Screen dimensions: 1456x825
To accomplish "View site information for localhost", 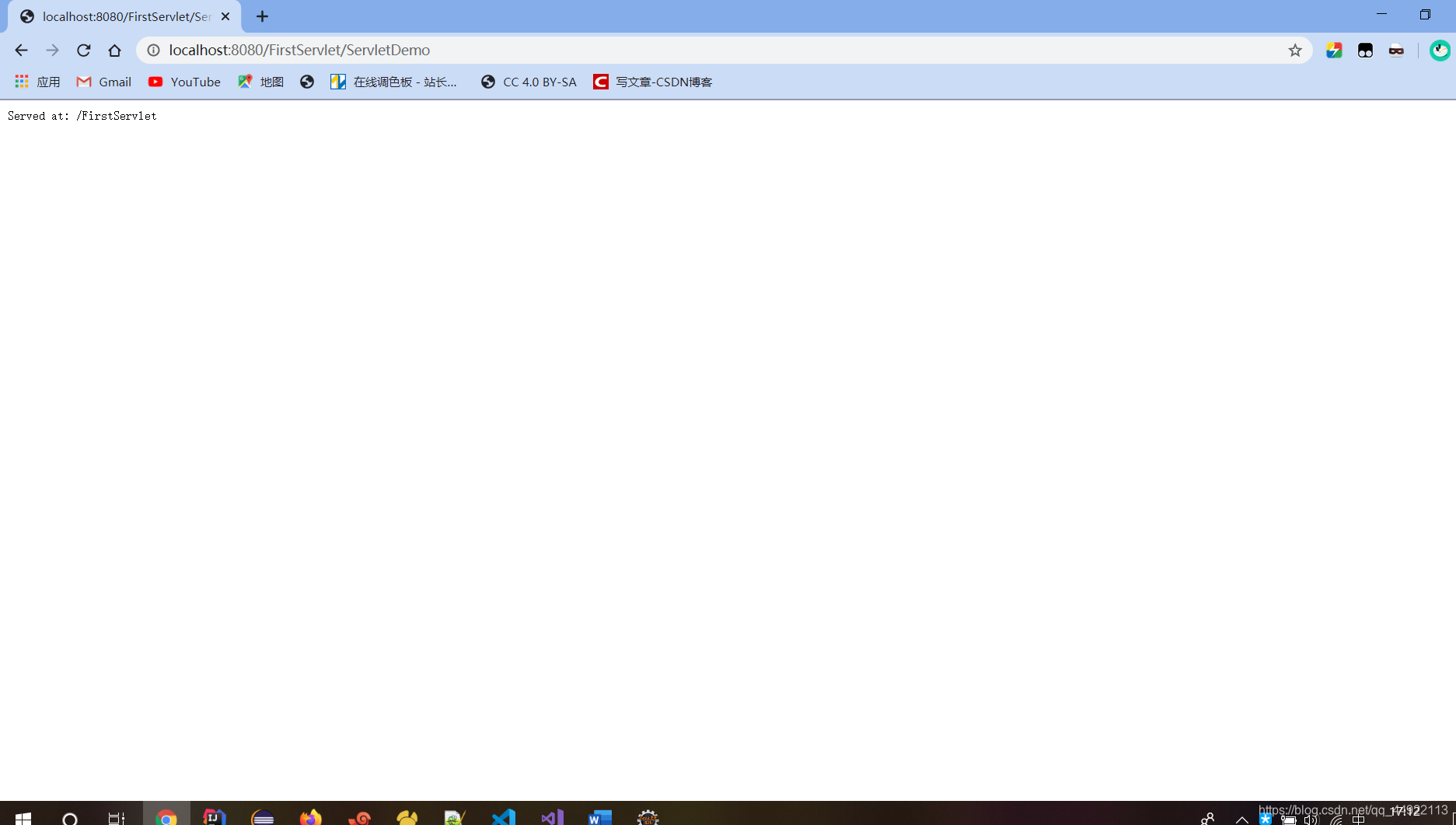I will pos(154,51).
